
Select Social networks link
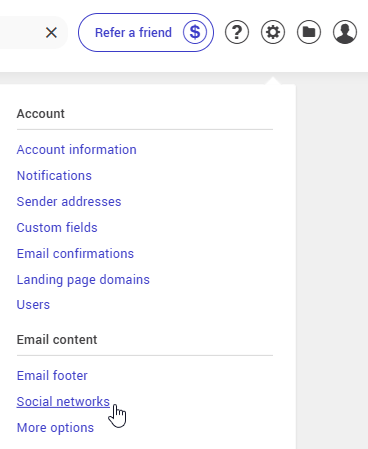tap(63, 402)
